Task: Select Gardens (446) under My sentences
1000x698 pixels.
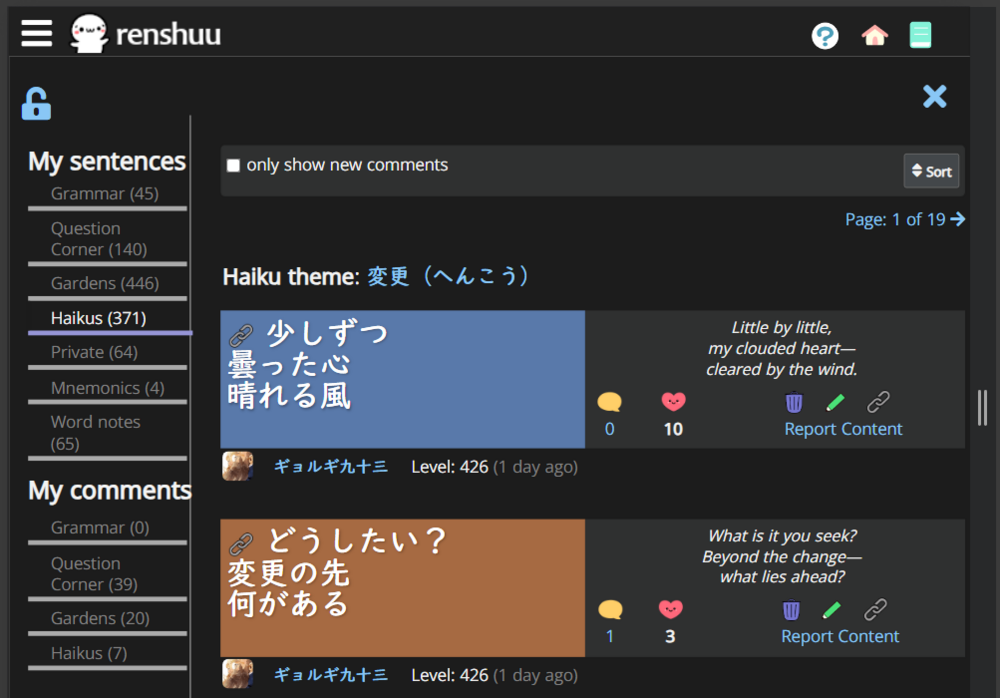Action: coord(105,283)
